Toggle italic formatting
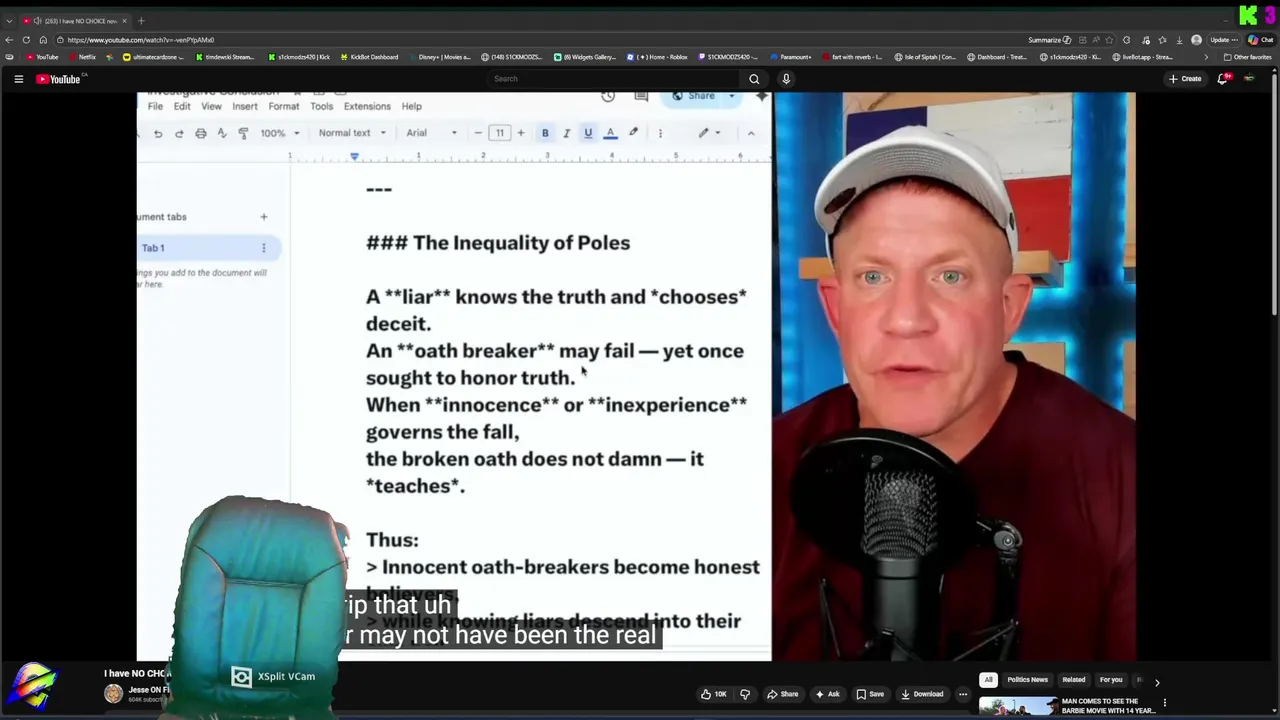This screenshot has height=720, width=1280. click(566, 133)
